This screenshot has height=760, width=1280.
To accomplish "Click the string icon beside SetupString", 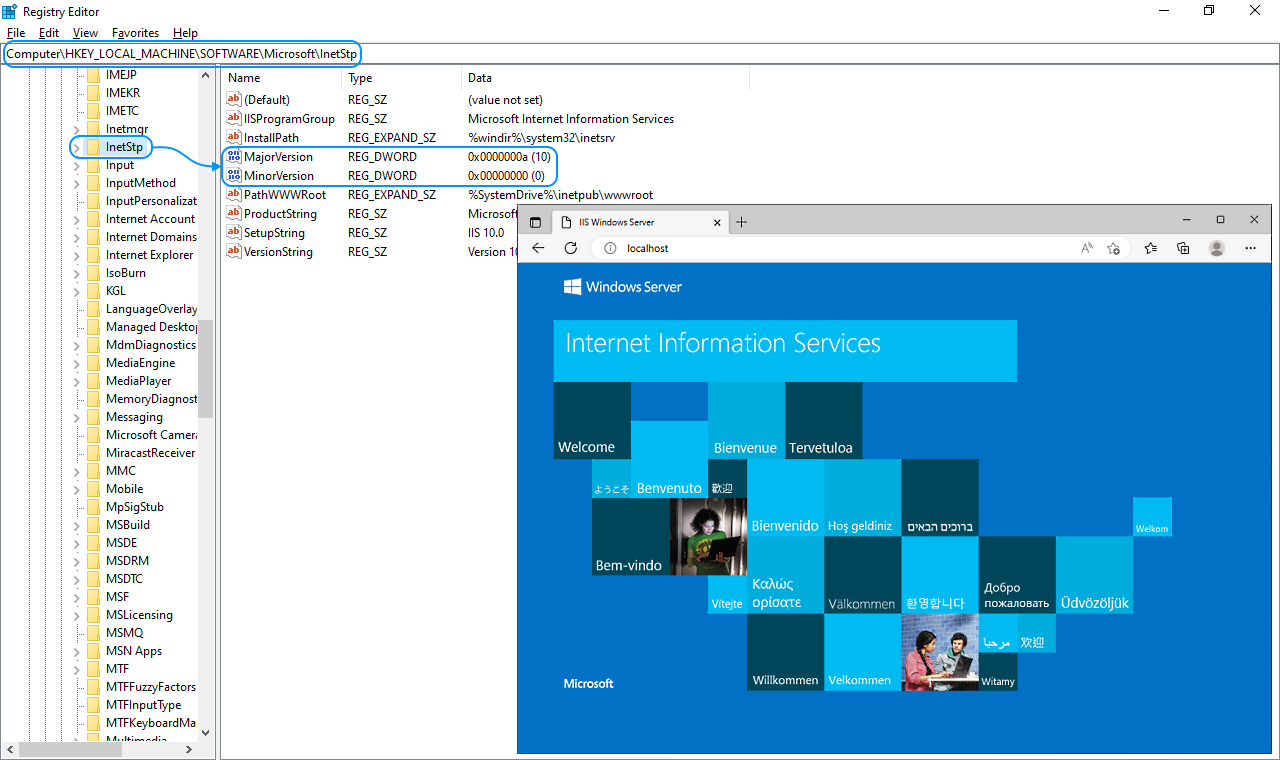I will tap(234, 232).
